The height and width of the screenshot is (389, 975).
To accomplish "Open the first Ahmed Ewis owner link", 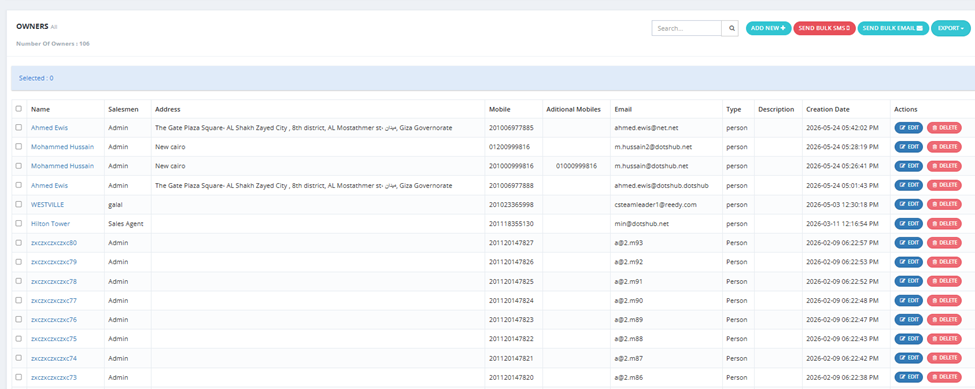I will pos(50,128).
